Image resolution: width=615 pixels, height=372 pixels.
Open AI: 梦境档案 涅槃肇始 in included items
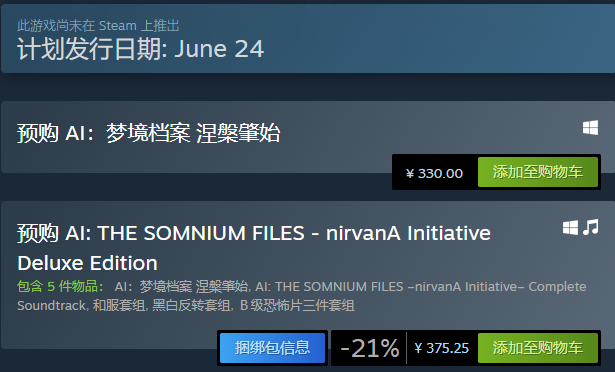pyautogui.click(x=181, y=286)
